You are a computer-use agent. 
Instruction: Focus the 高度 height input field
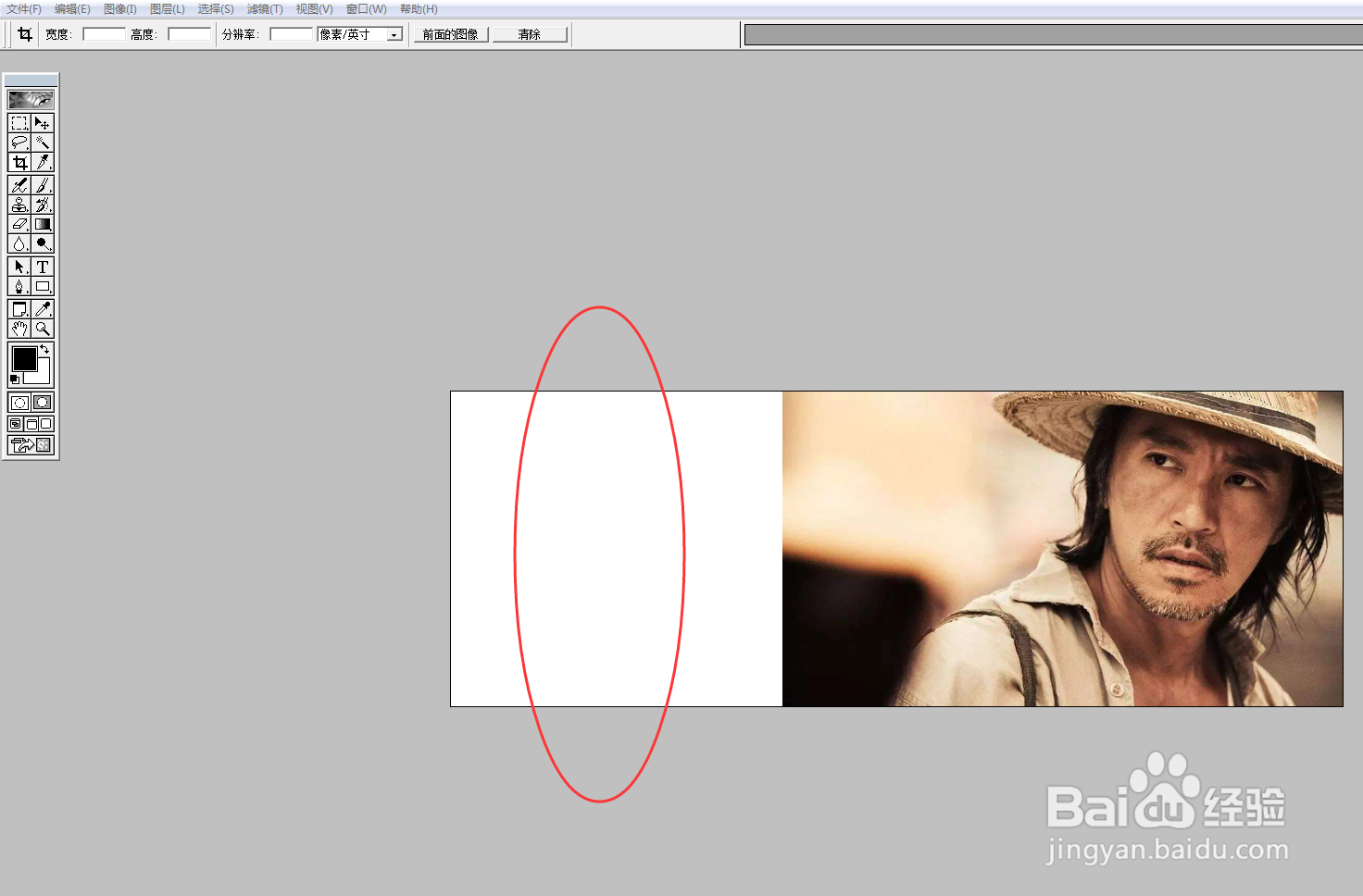tap(189, 34)
